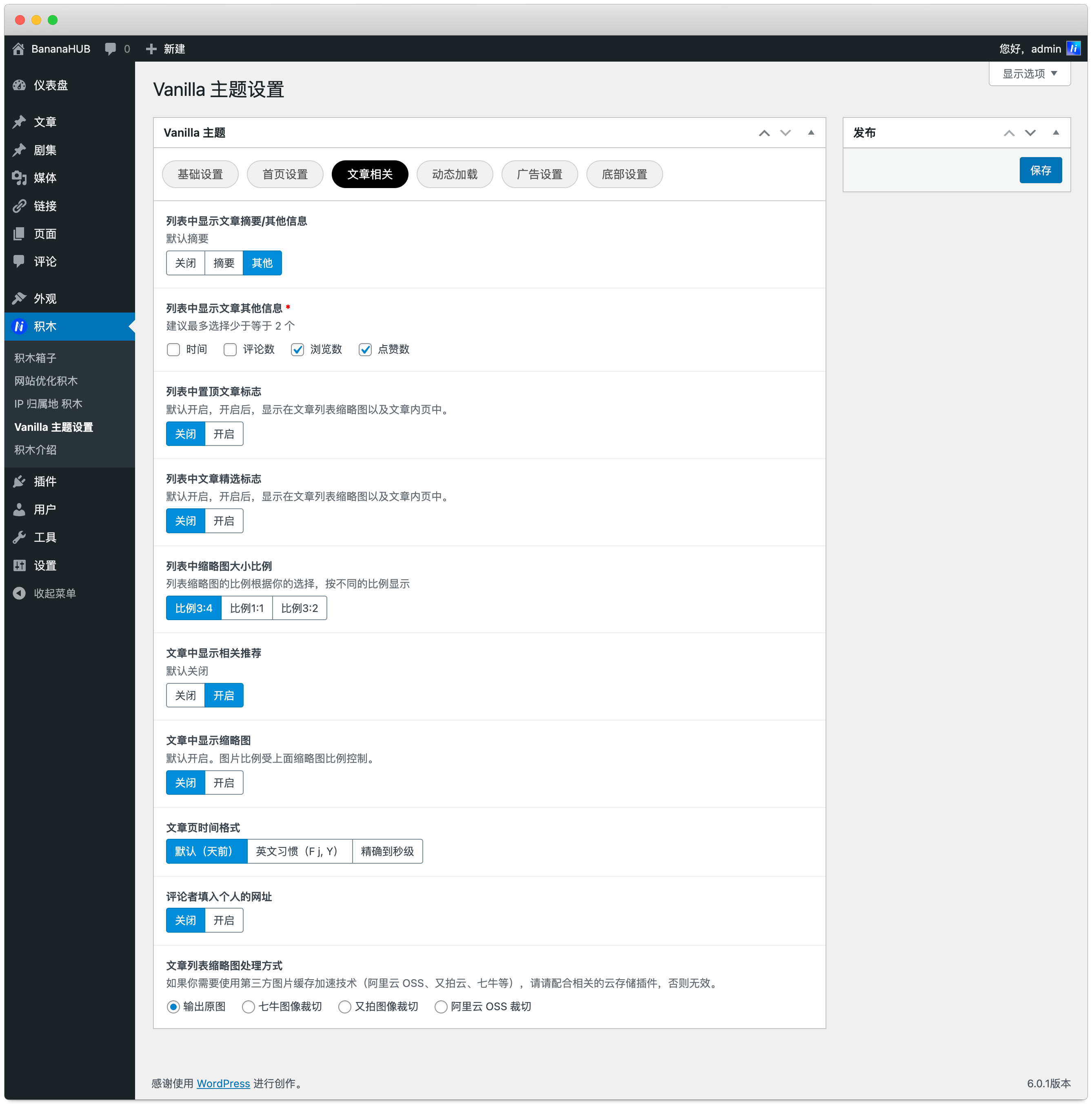This screenshot has height=1104, width=1092.
Task: Switch to the 动态加载 tab
Action: pyautogui.click(x=455, y=174)
